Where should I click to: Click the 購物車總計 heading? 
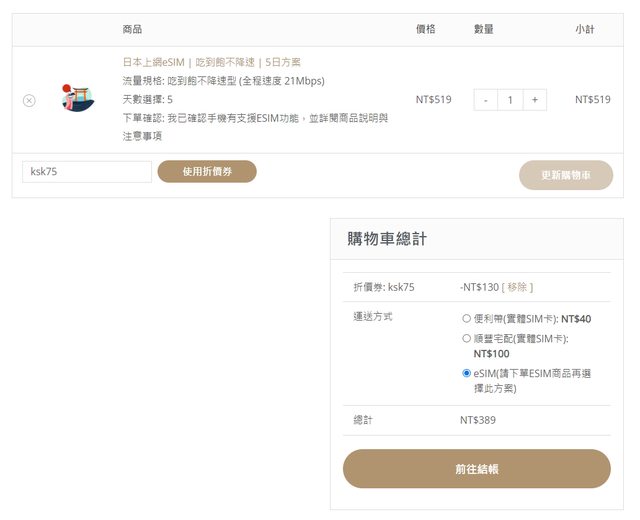(387, 239)
